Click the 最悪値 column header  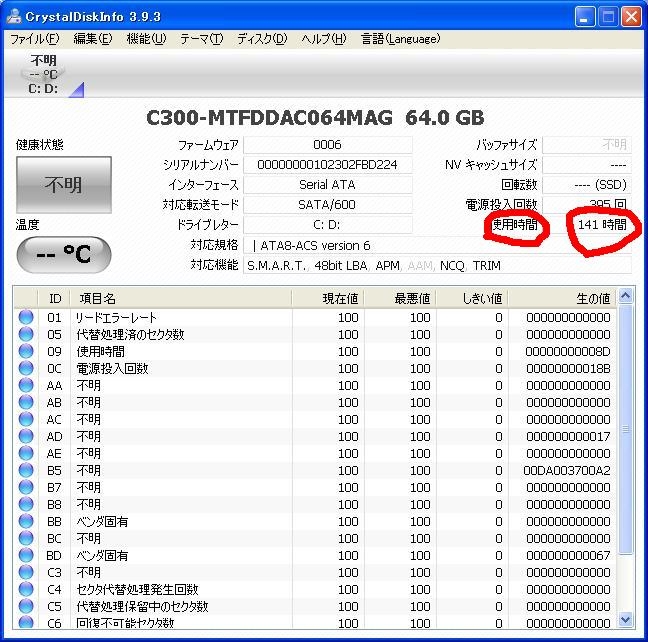click(400, 298)
